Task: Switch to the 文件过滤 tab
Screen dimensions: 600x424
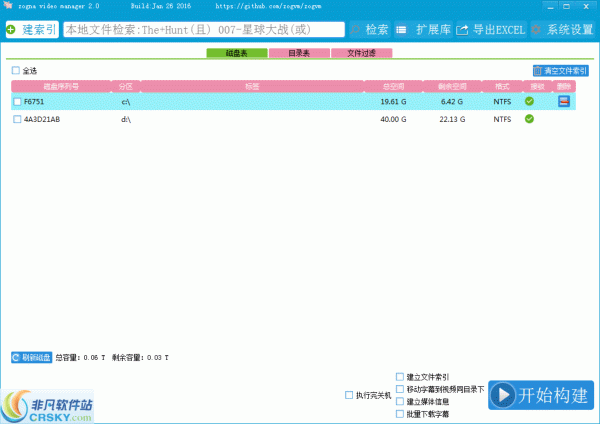Action: pyautogui.click(x=362, y=52)
